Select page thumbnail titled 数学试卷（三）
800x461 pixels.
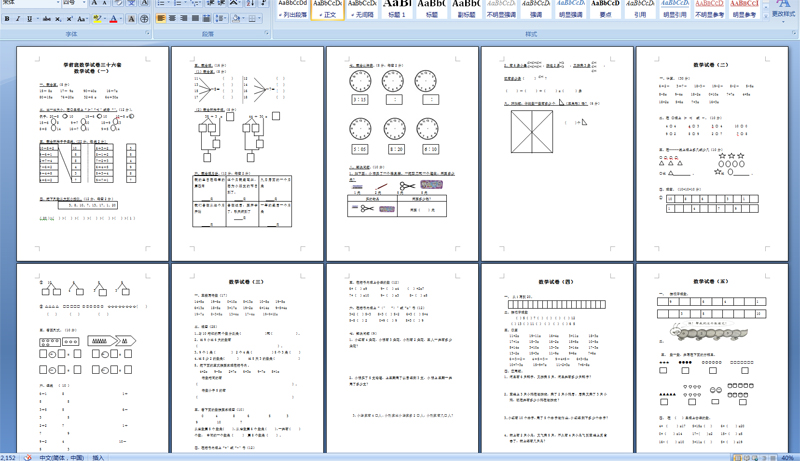click(x=247, y=358)
